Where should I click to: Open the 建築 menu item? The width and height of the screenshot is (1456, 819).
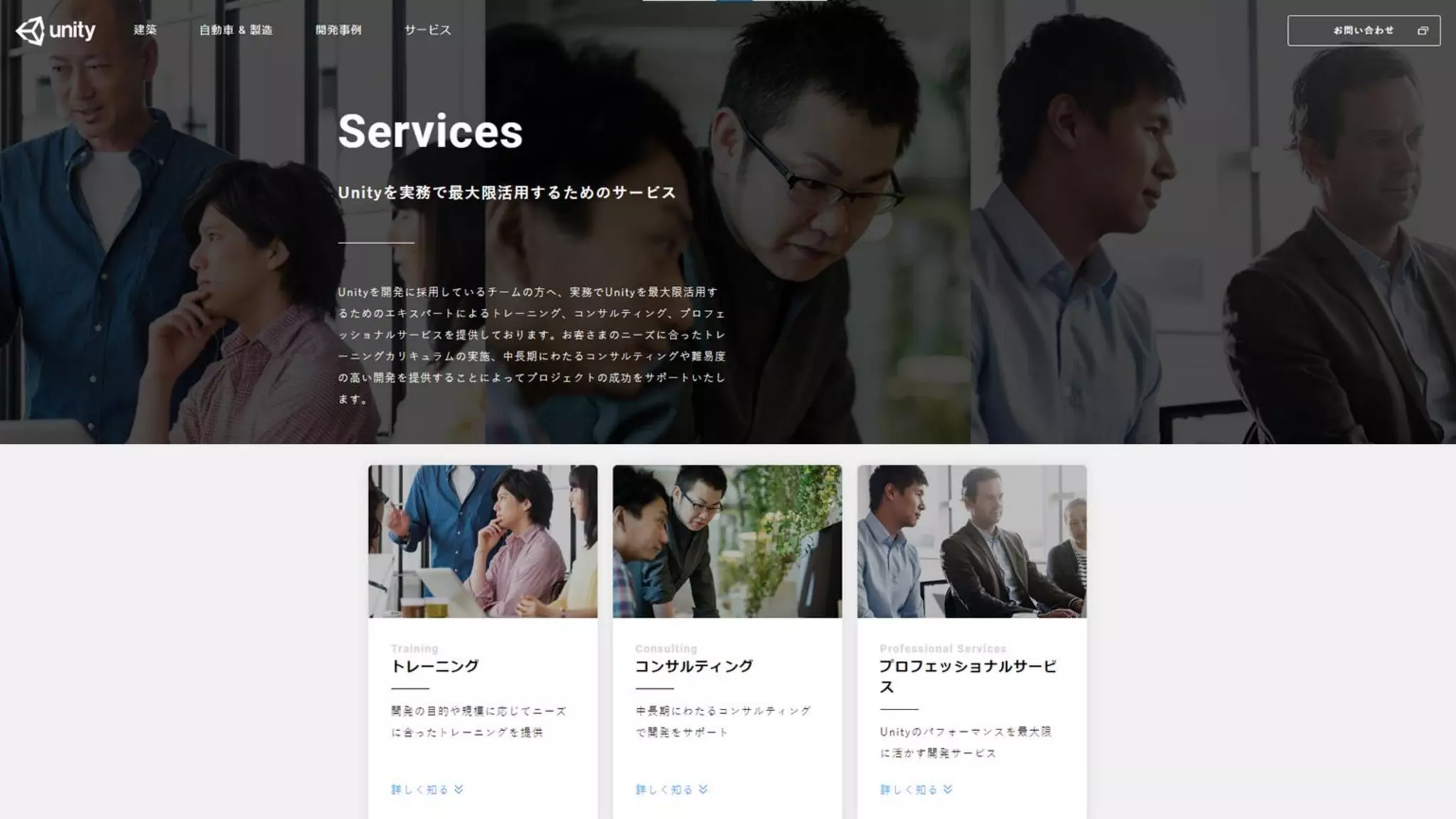click(x=145, y=30)
